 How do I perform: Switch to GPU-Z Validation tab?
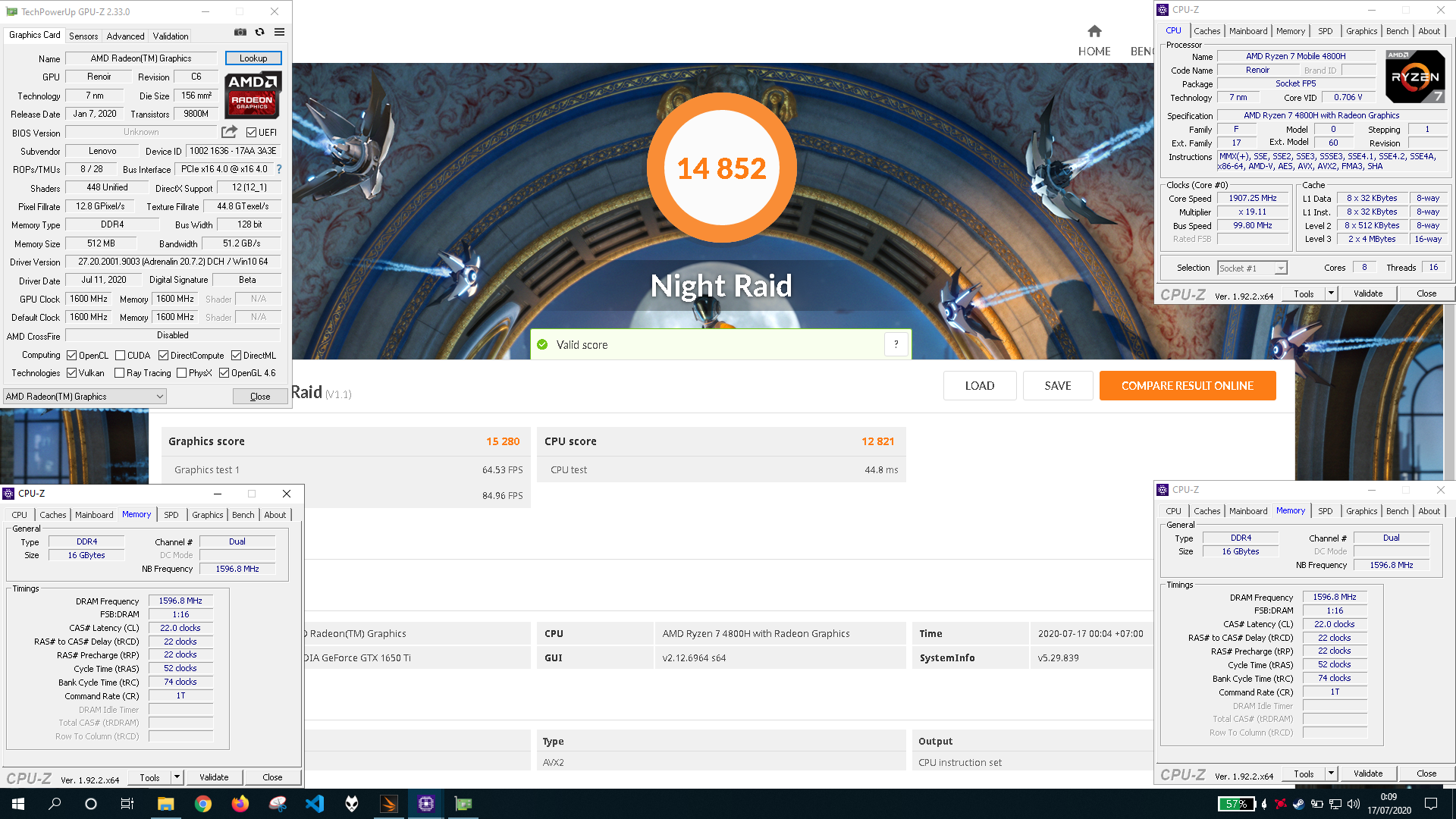click(171, 36)
